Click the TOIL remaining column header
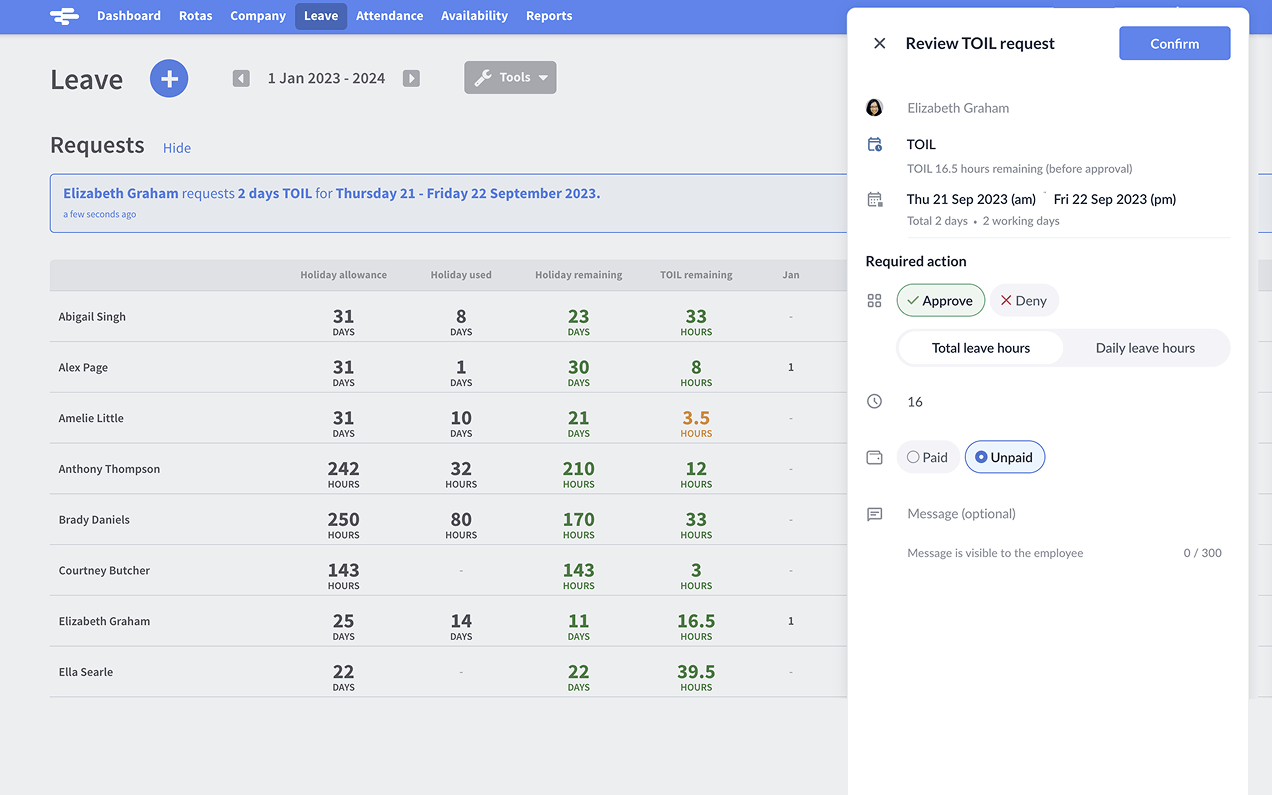The image size is (1272, 795). coord(696,275)
